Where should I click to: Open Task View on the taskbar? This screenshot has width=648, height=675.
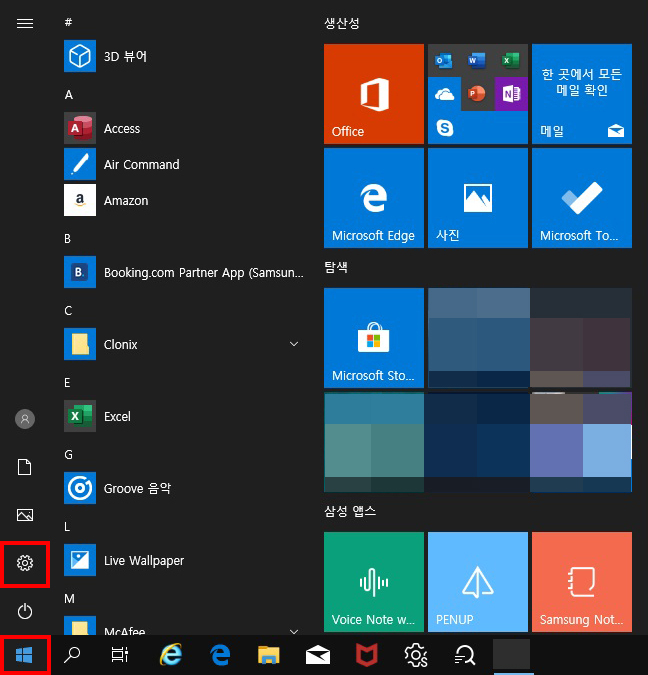(120, 655)
